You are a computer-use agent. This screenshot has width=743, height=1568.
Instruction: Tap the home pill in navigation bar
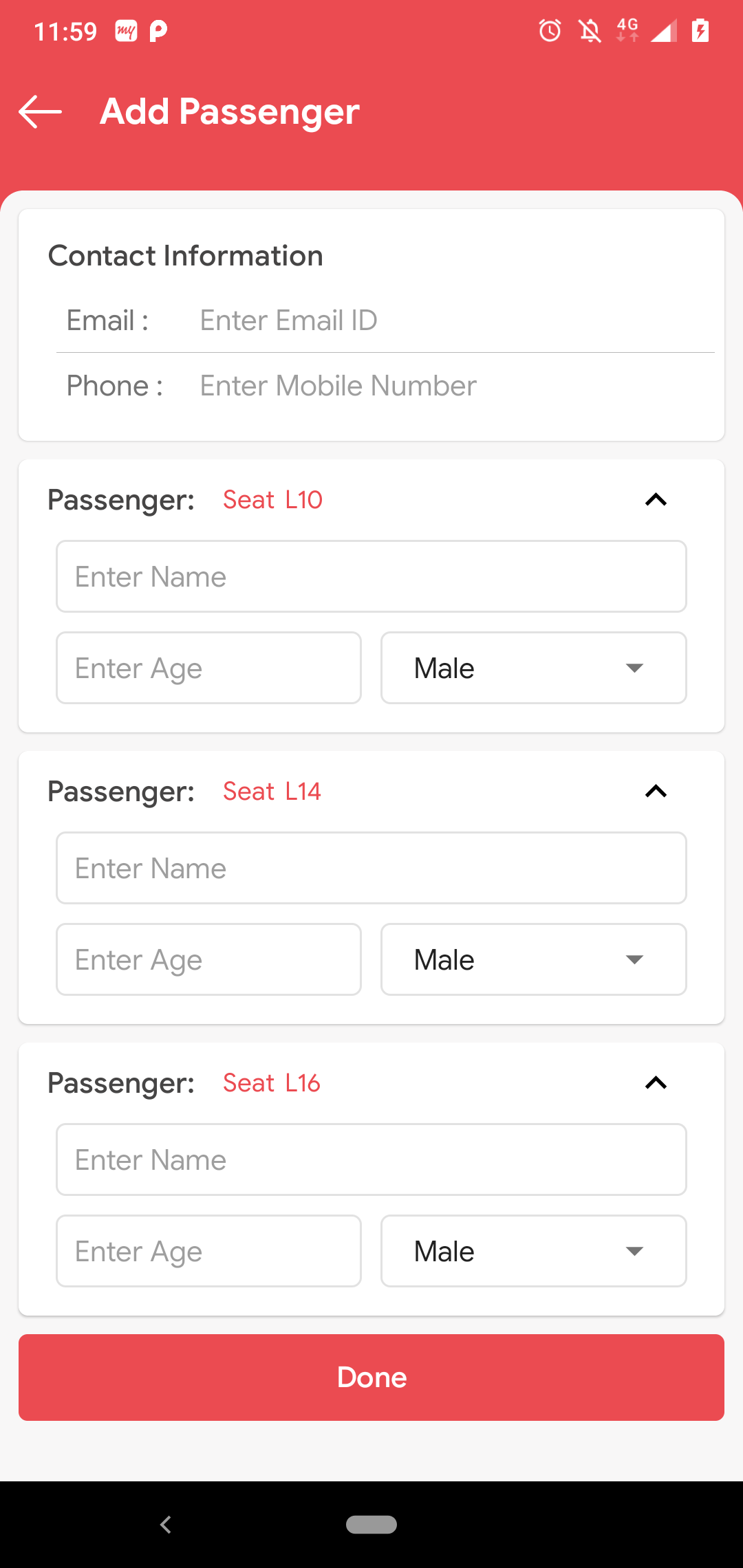pyautogui.click(x=371, y=1525)
